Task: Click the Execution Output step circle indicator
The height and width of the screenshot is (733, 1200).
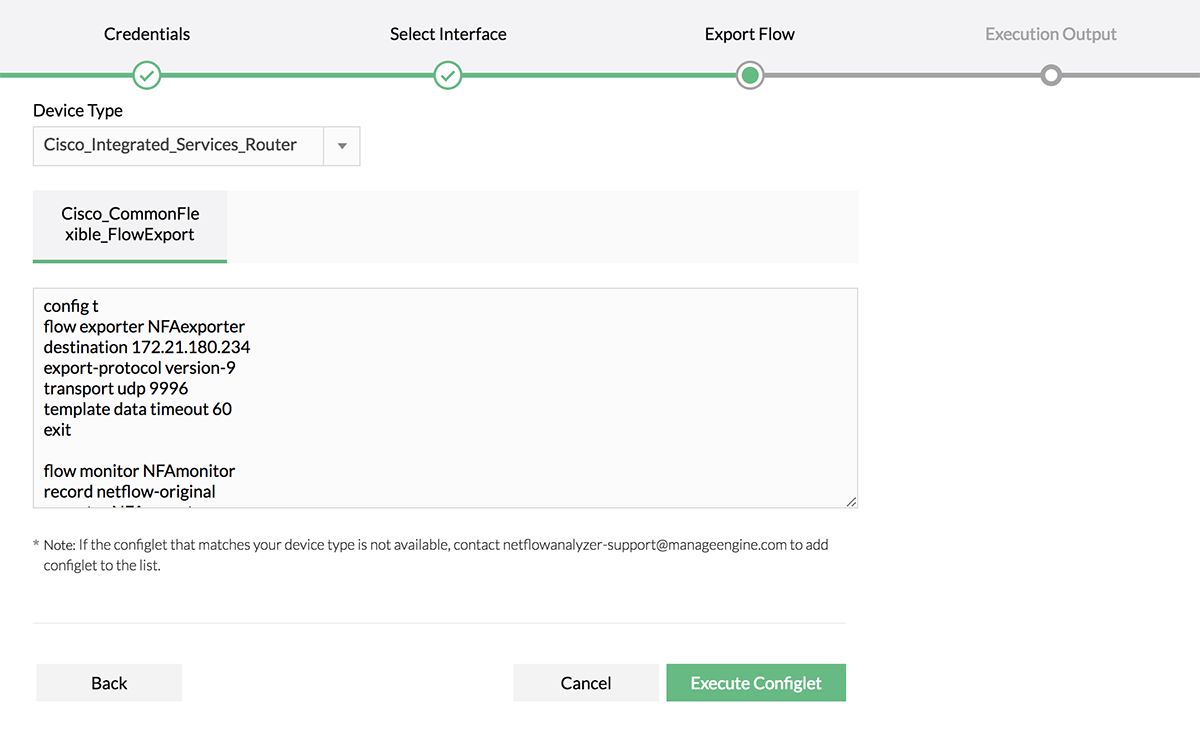Action: (x=1050, y=75)
